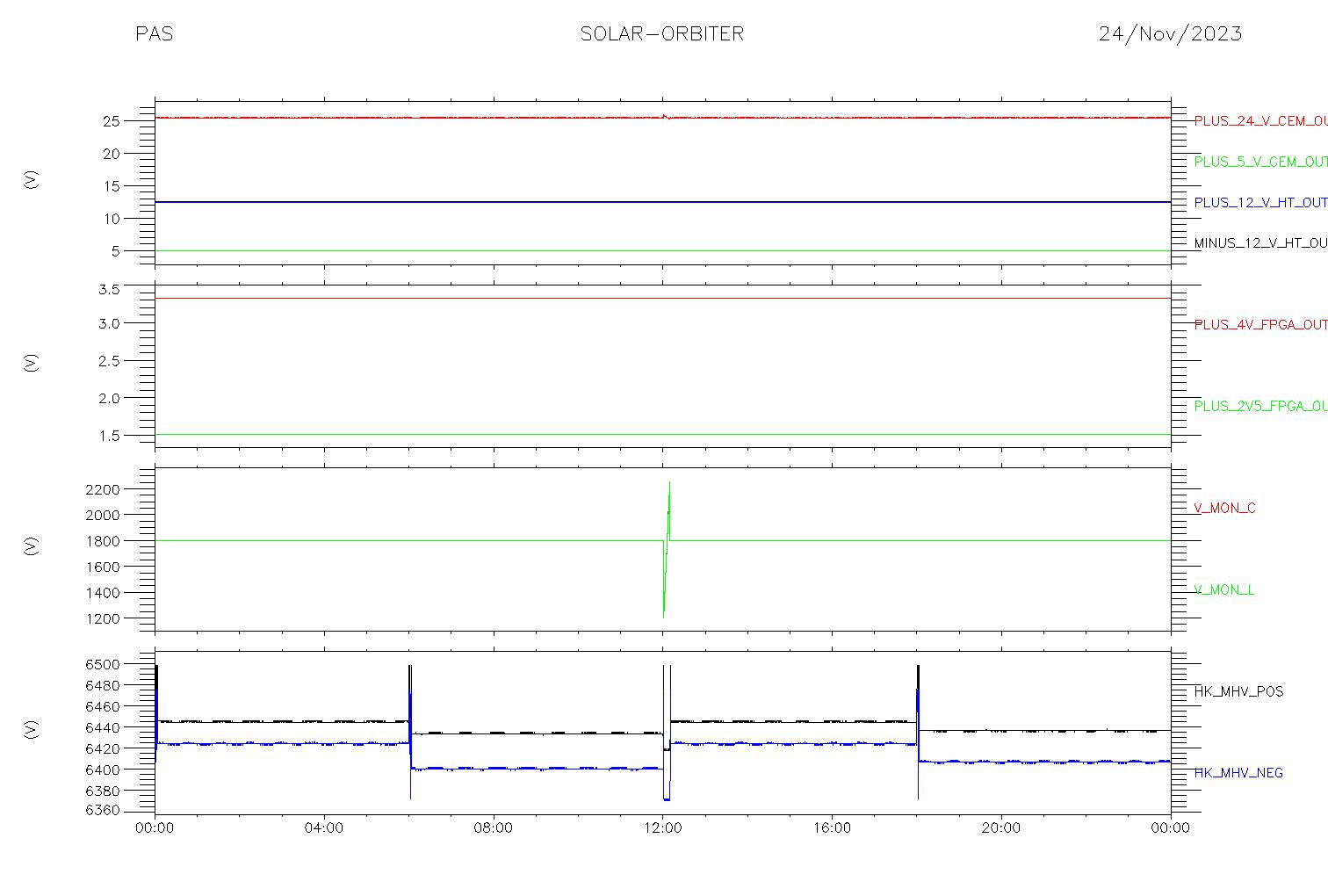Click the green PLUS_5_V_CEM_OUT legend label
Screen dimensions: 1328x896
point(1260,162)
